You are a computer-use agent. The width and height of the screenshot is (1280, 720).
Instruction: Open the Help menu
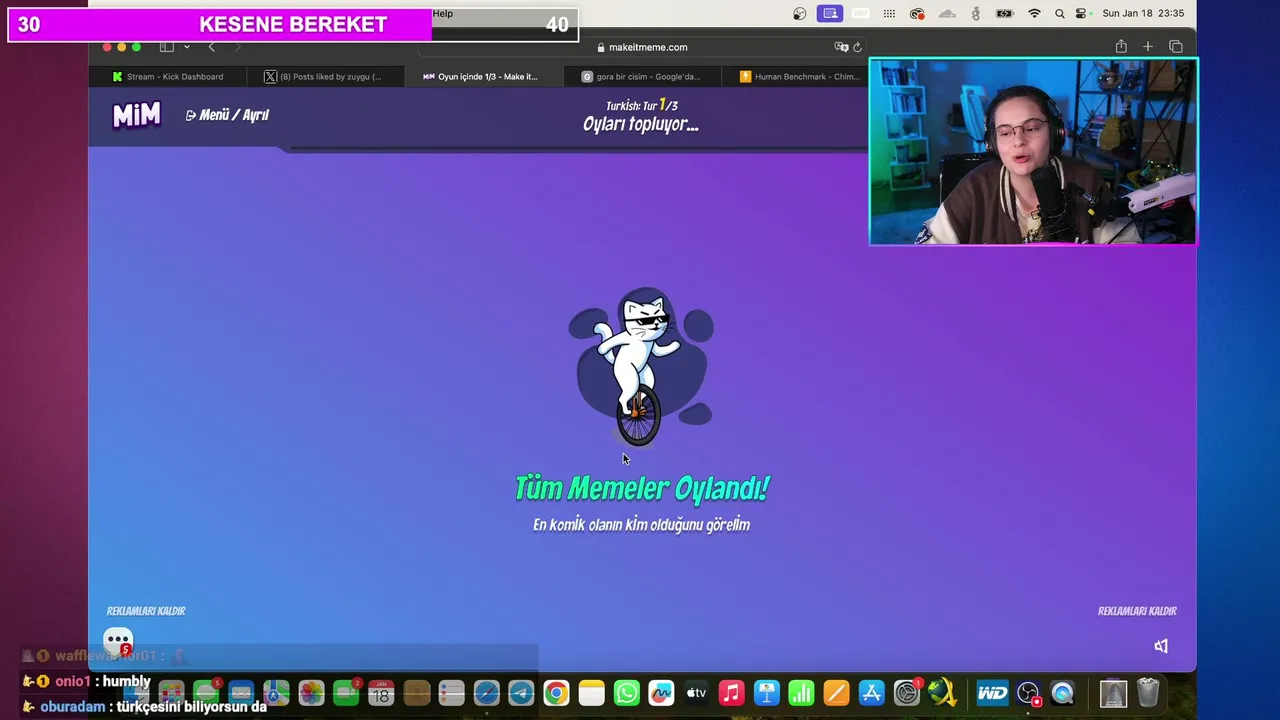point(443,13)
